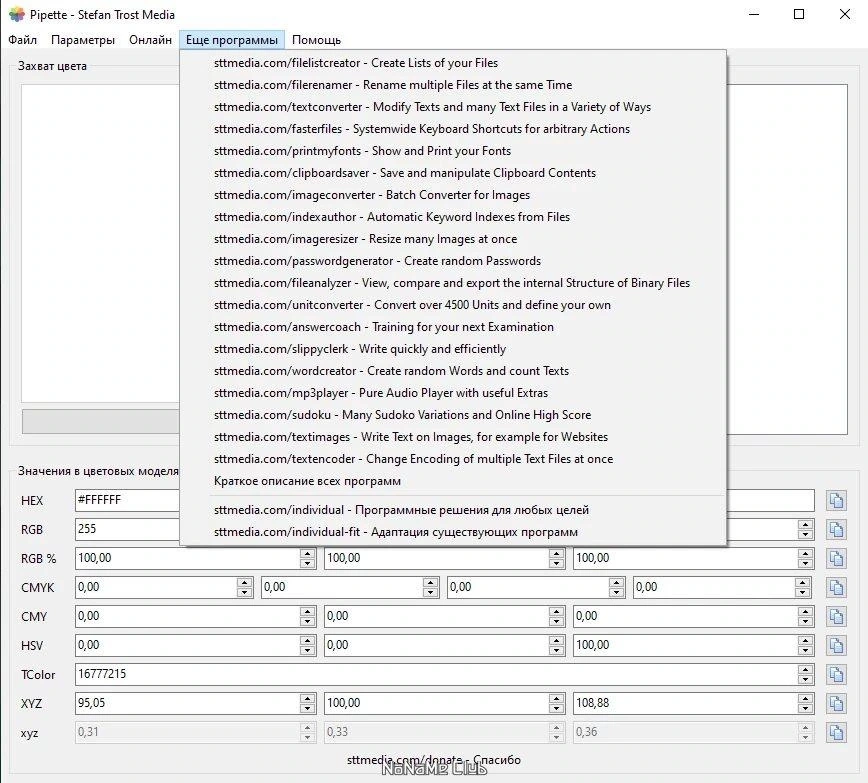Increase third RGB % value with up arrow
The width and height of the screenshot is (868, 783).
[805, 553]
